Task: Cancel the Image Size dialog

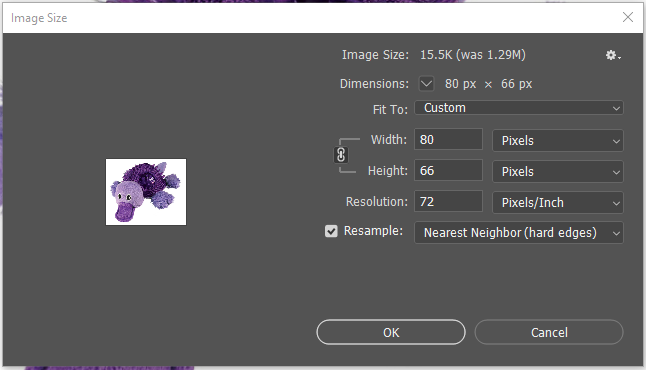Action: click(x=549, y=332)
